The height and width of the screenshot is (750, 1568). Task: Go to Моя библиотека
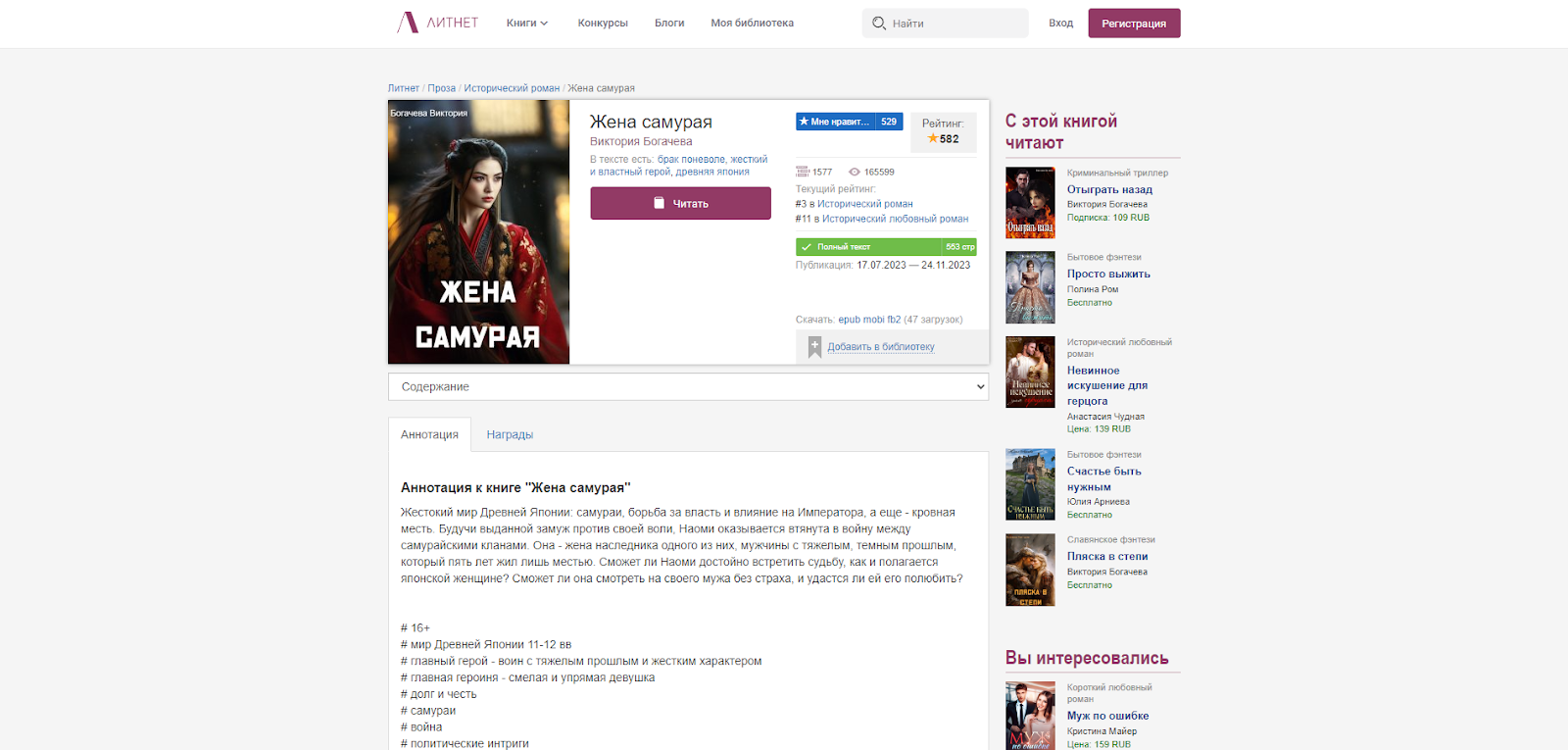click(x=752, y=23)
